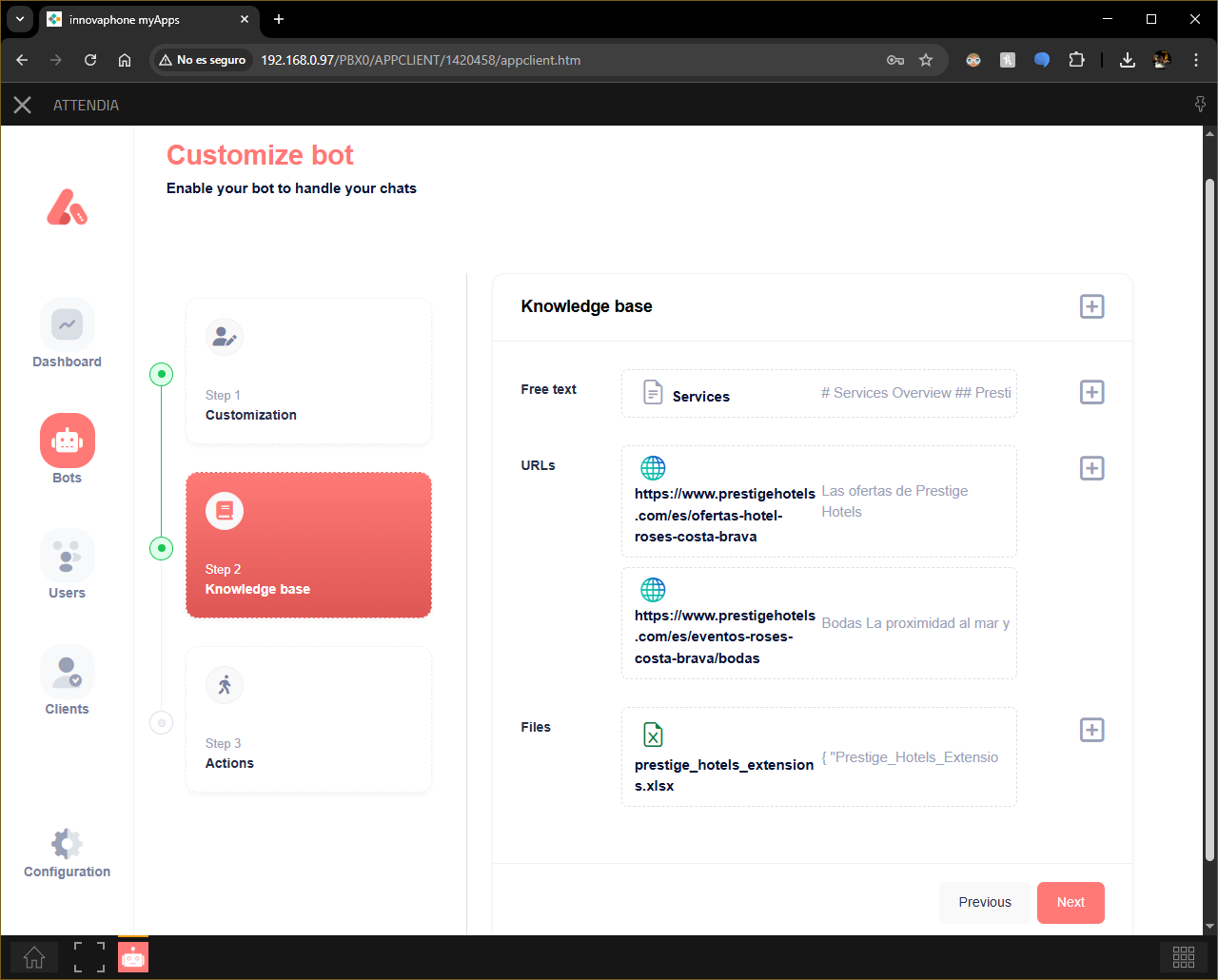Select Step 3 Actions card
Image resolution: width=1218 pixels, height=980 pixels.
(x=309, y=720)
